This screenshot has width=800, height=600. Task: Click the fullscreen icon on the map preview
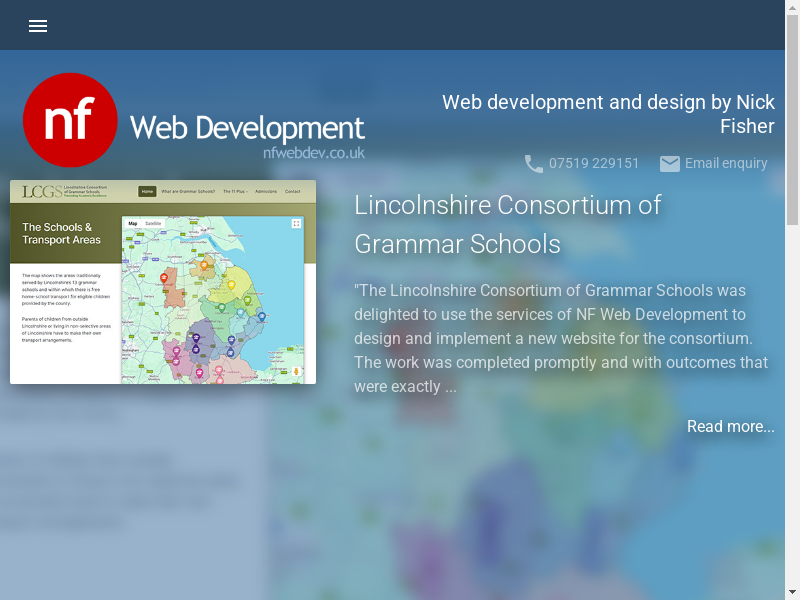point(296,224)
